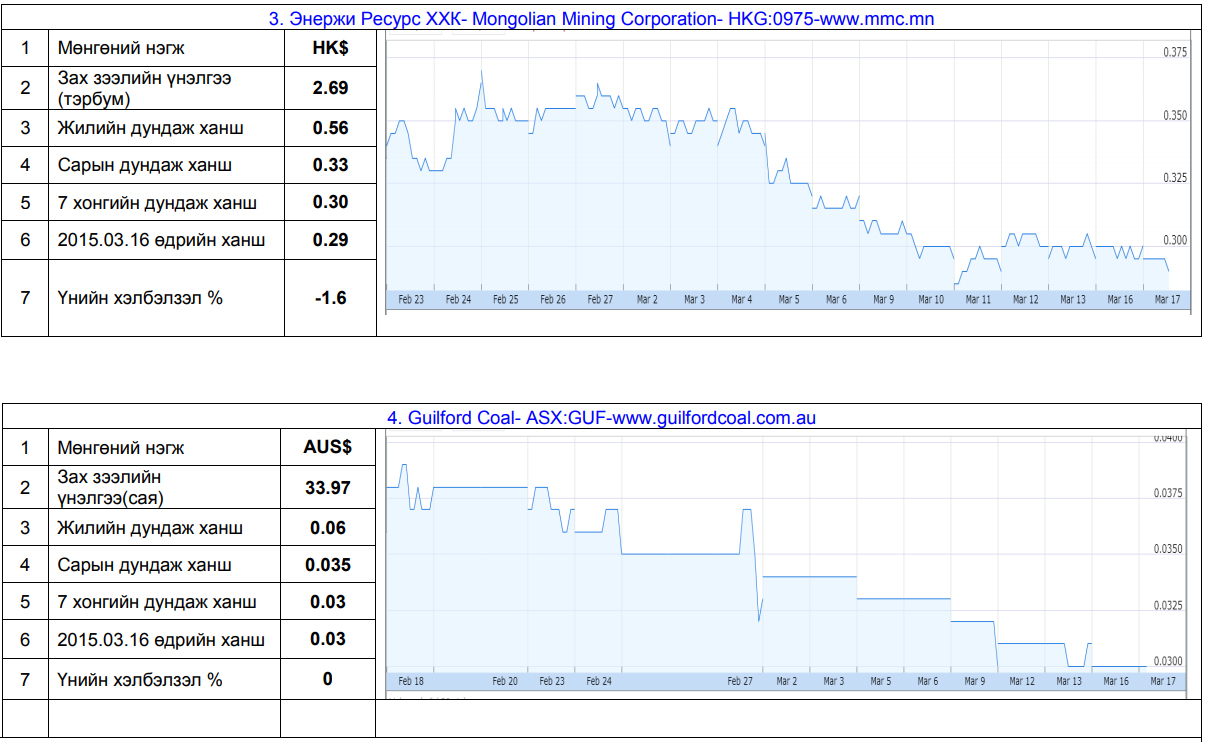
Task: Click the 0.0350 price label on Guilford chart
Action: coord(1169,549)
